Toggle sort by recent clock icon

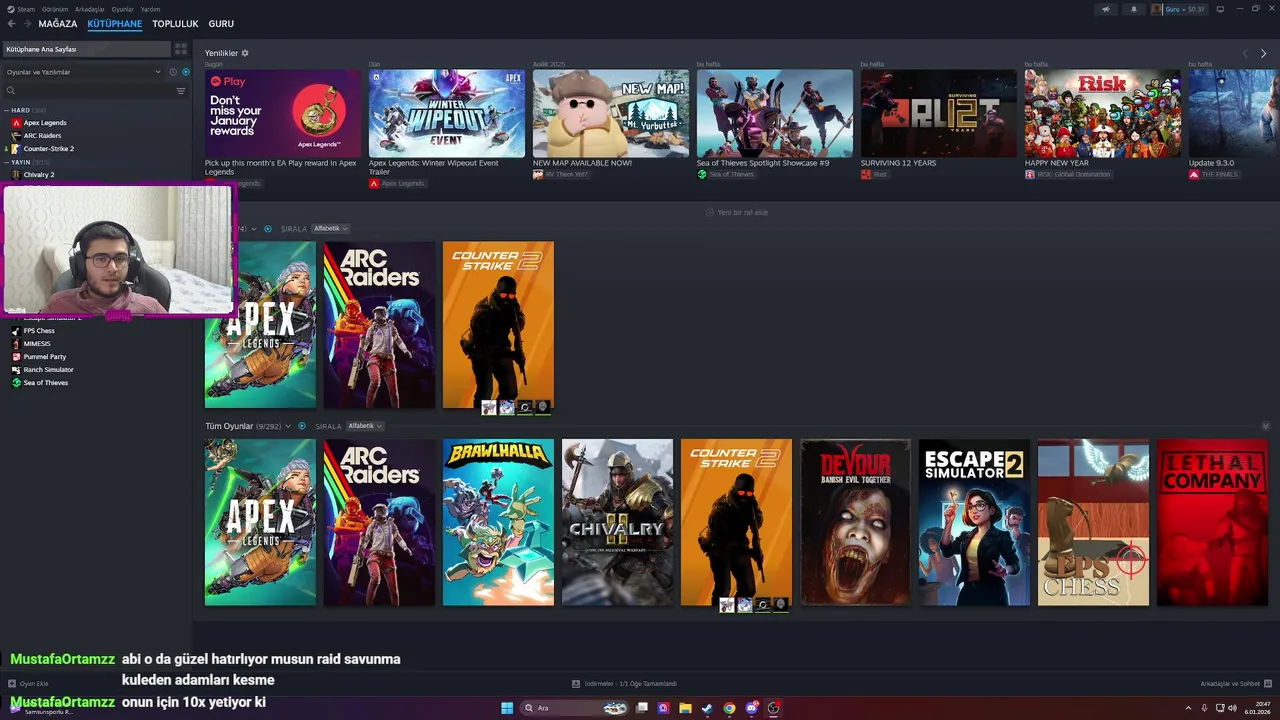coord(173,72)
